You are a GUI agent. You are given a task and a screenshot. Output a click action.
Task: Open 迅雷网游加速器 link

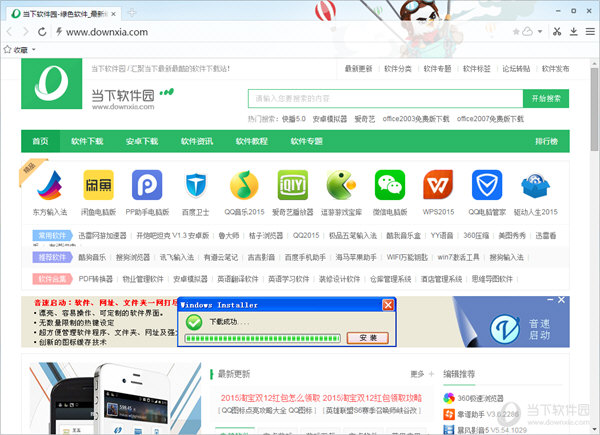[x=102, y=235]
